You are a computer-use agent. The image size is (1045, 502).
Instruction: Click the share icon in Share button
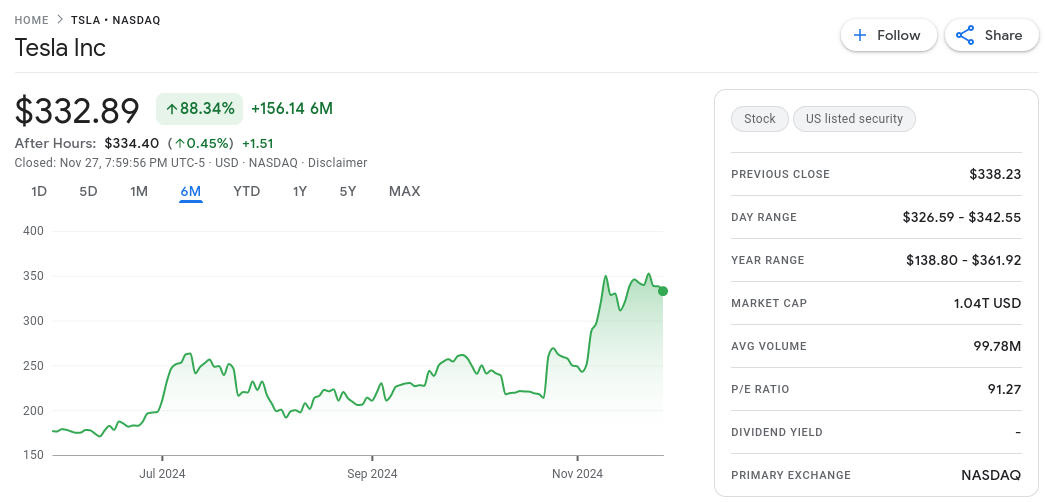tap(965, 35)
